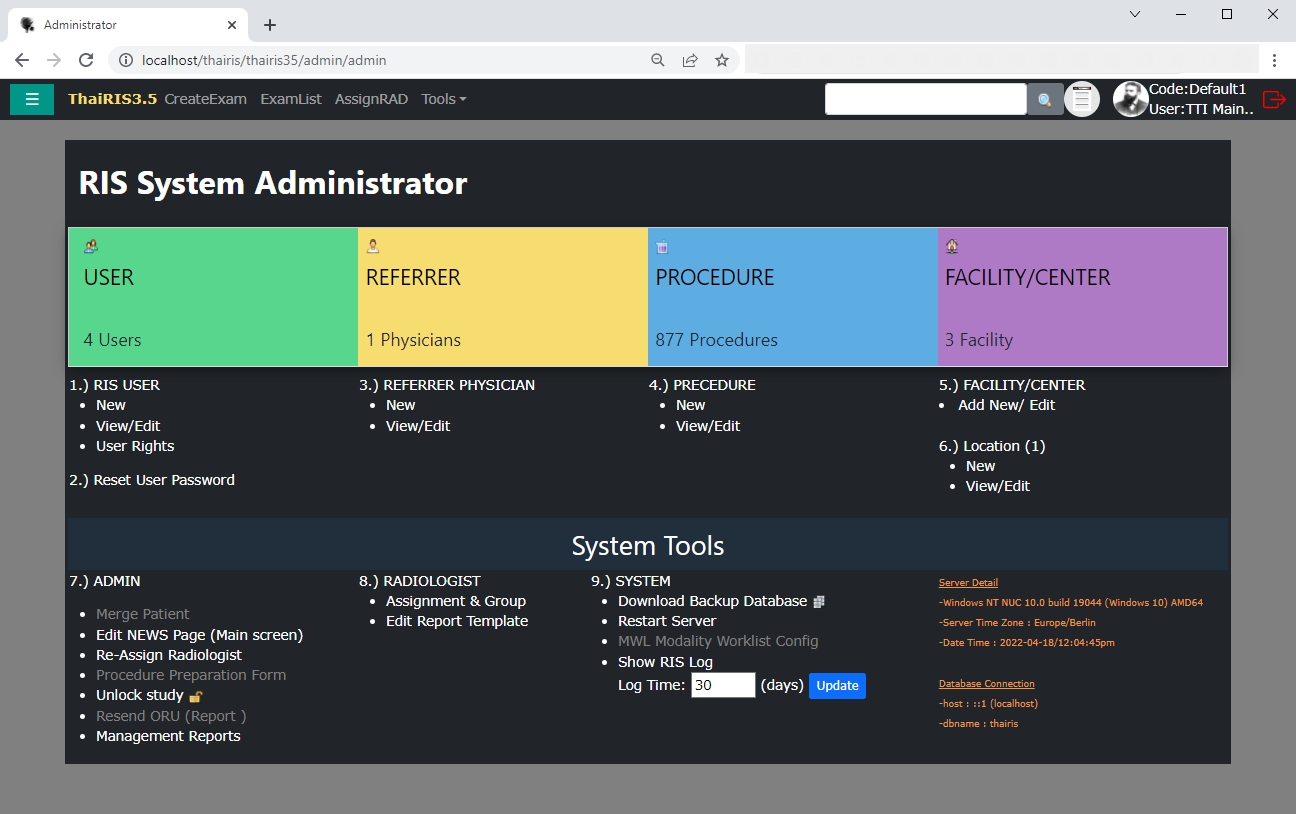Open User Rights link
This screenshot has height=814, width=1296.
click(135, 446)
